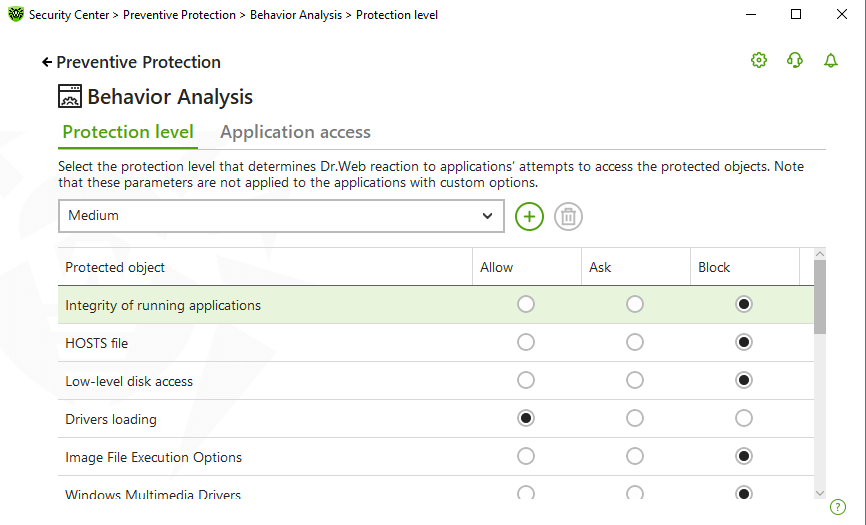Set Image File Execution Options to Allow
This screenshot has width=866, height=525.
(526, 457)
